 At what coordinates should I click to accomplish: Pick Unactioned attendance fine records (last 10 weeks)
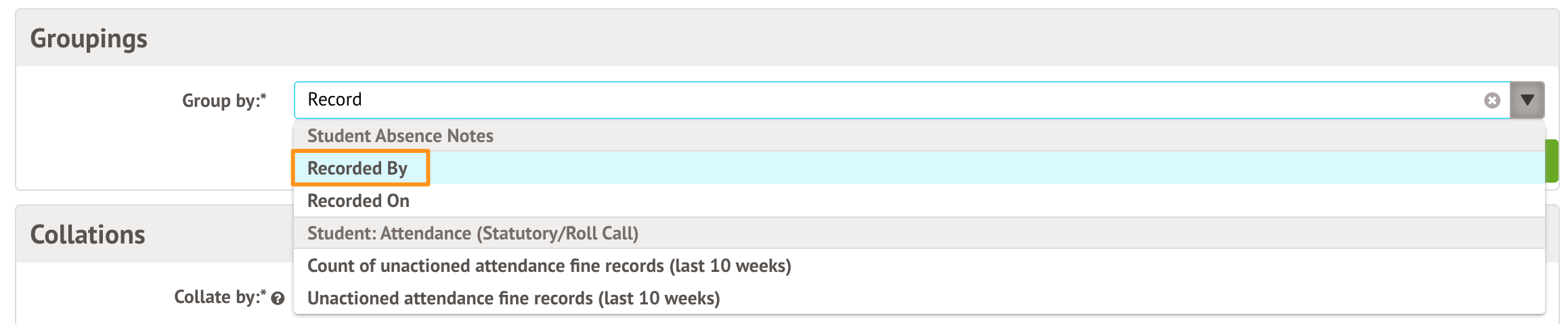click(x=513, y=298)
